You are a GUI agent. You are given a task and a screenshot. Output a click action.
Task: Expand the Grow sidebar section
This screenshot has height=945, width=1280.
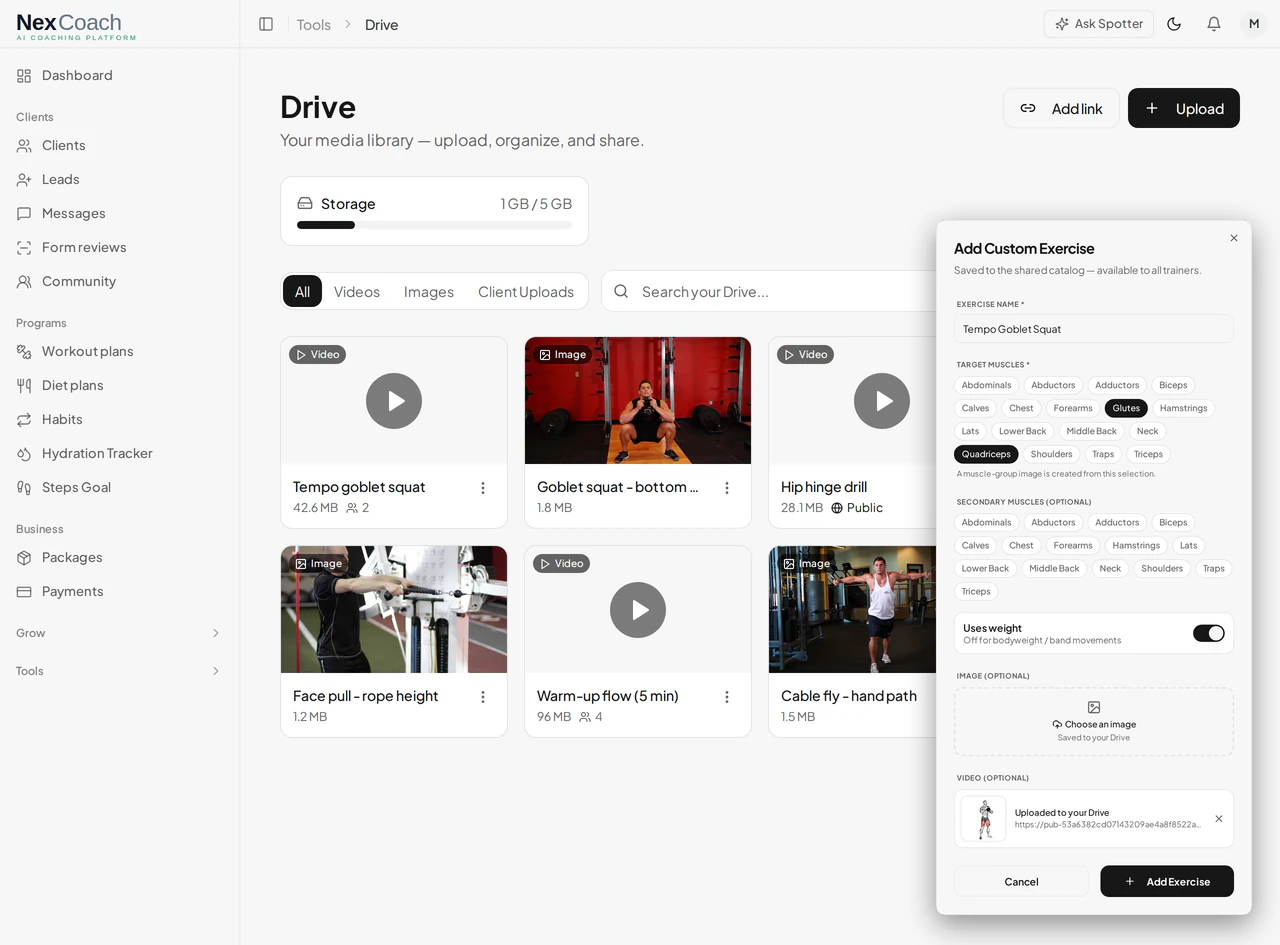(x=120, y=633)
